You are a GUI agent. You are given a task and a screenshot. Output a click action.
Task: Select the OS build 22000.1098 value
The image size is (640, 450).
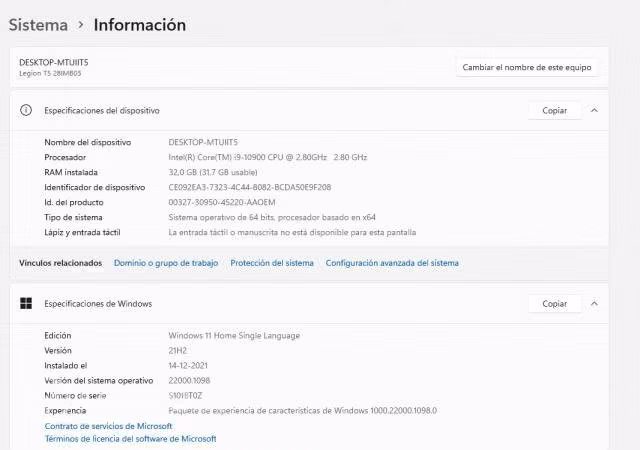coord(189,381)
